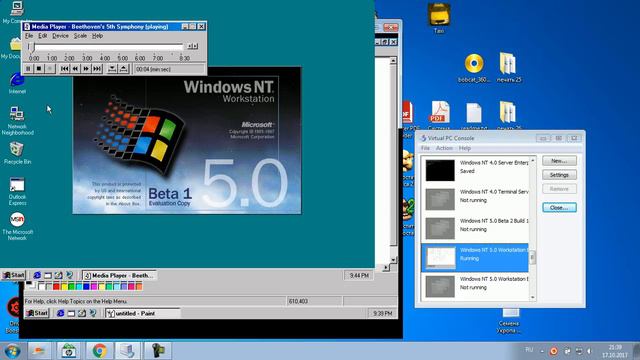Click video camera recorder icon in taskbar

tap(158, 351)
